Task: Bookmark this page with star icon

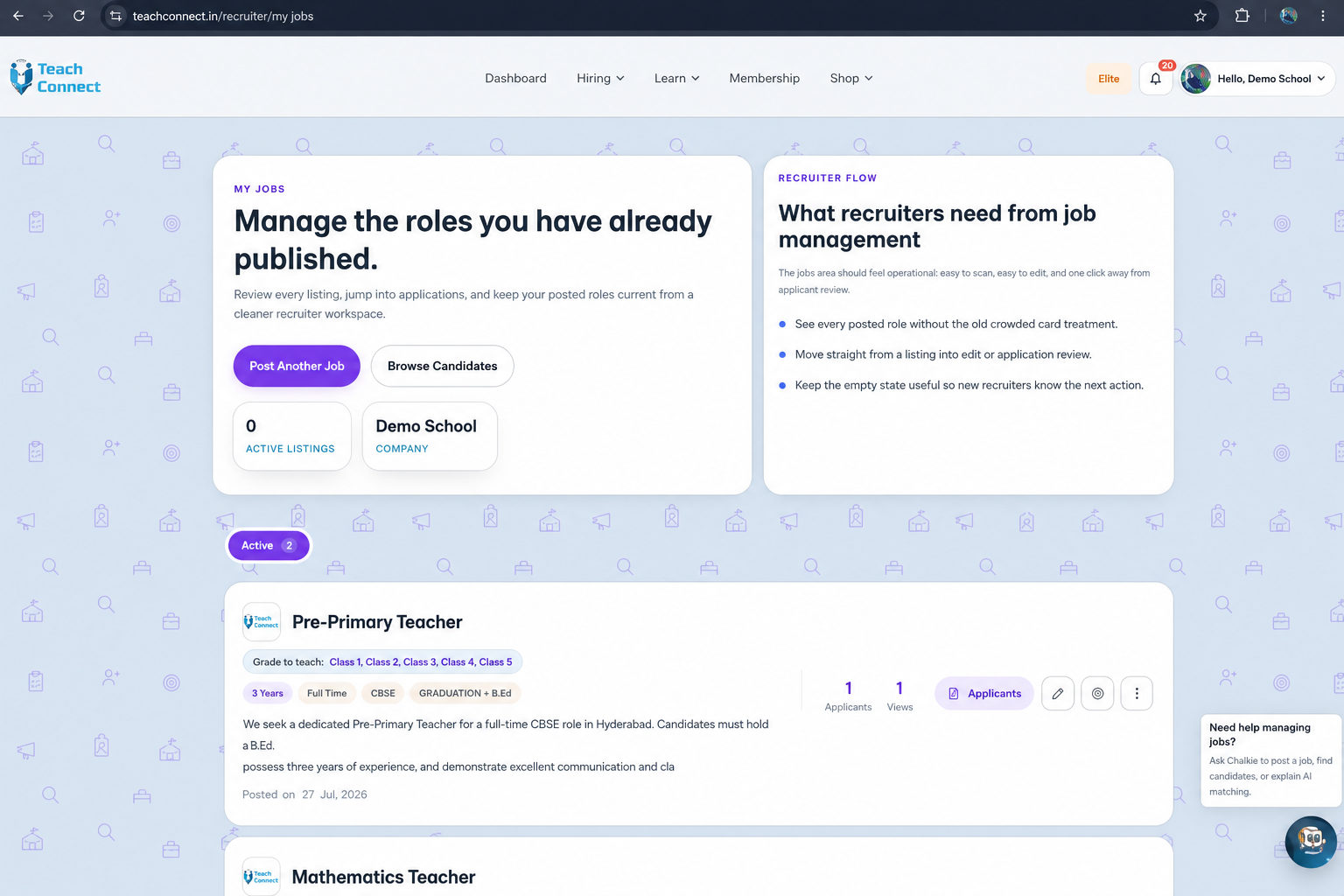Action: pos(1200,16)
